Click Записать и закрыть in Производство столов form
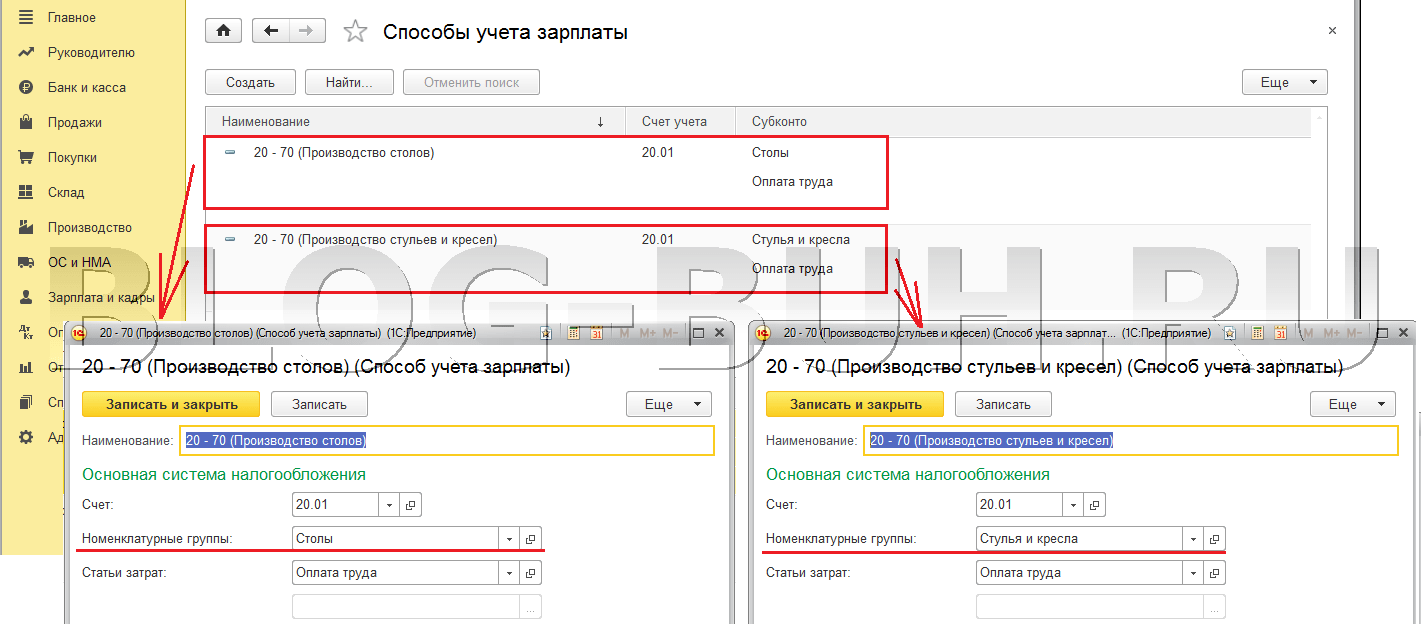Viewport: 1424px width, 624px height. point(171,404)
